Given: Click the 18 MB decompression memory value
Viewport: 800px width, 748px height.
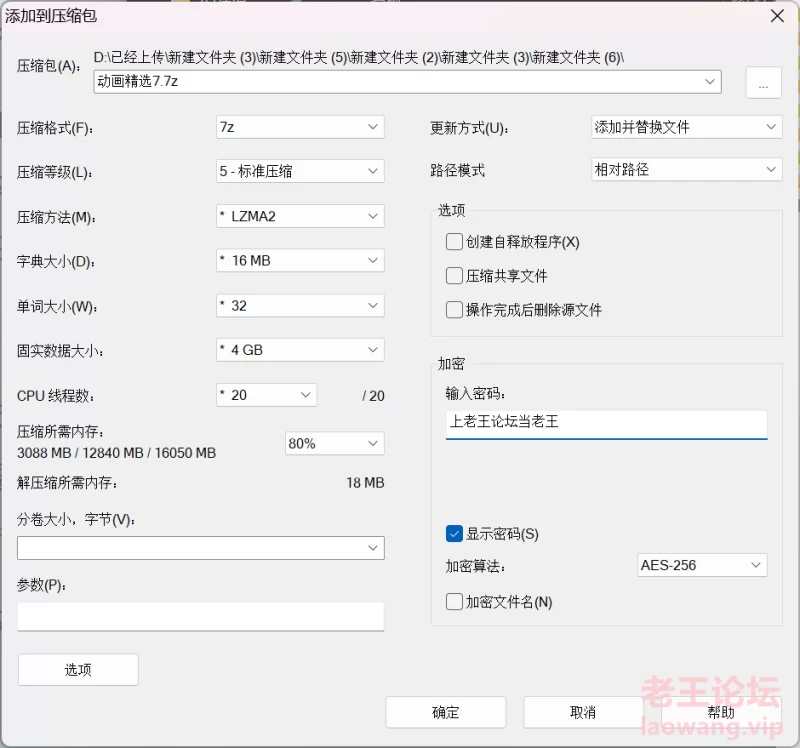Looking at the screenshot, I should (365, 483).
